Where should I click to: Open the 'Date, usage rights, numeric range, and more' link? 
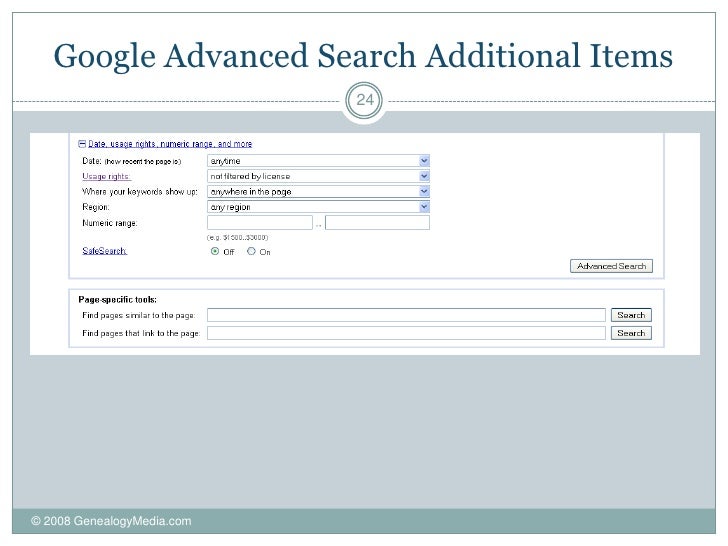170,144
